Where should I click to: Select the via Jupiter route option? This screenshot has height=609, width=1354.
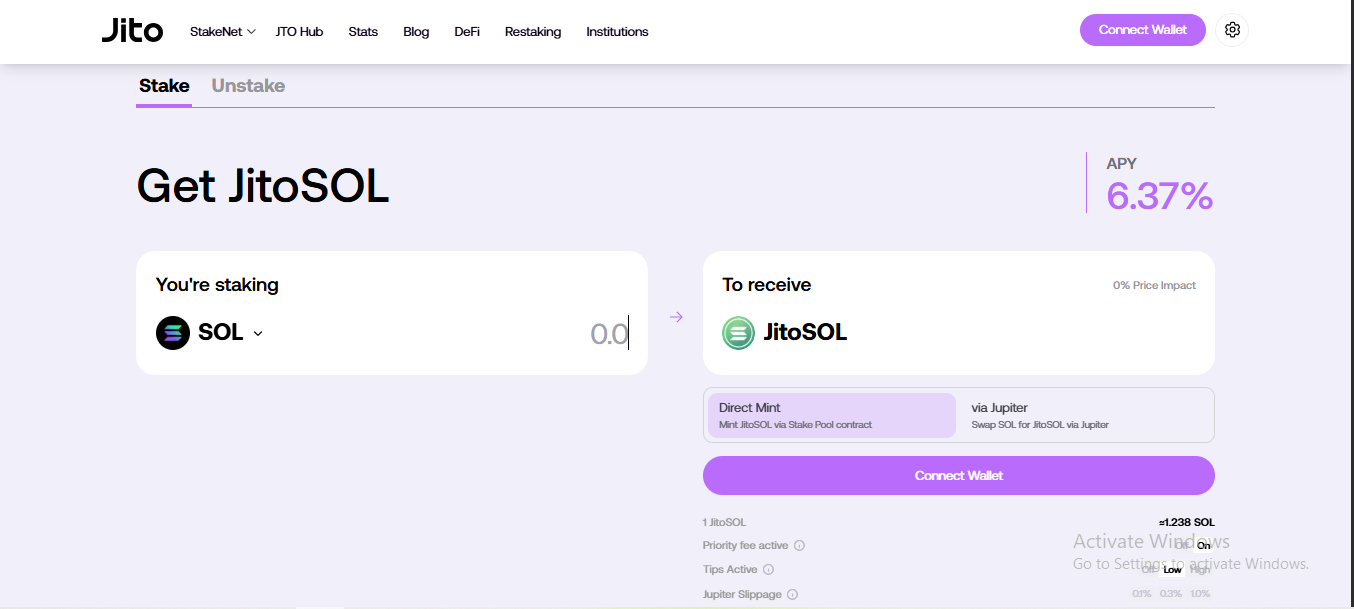tap(1085, 415)
